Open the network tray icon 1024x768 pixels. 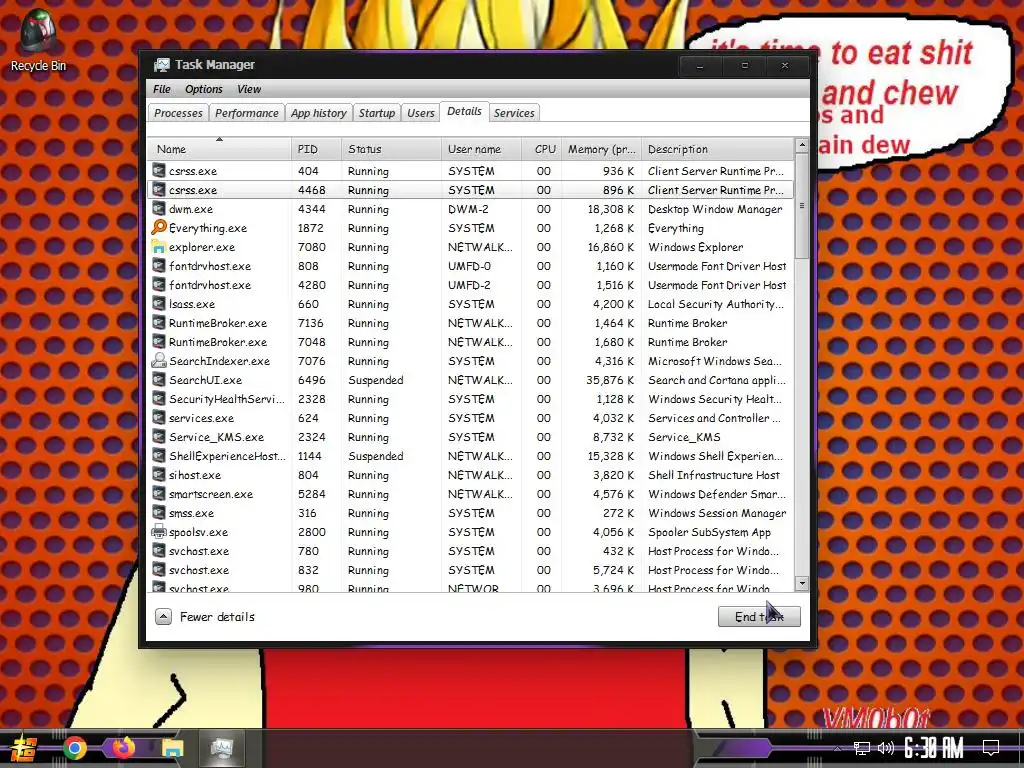click(x=861, y=748)
